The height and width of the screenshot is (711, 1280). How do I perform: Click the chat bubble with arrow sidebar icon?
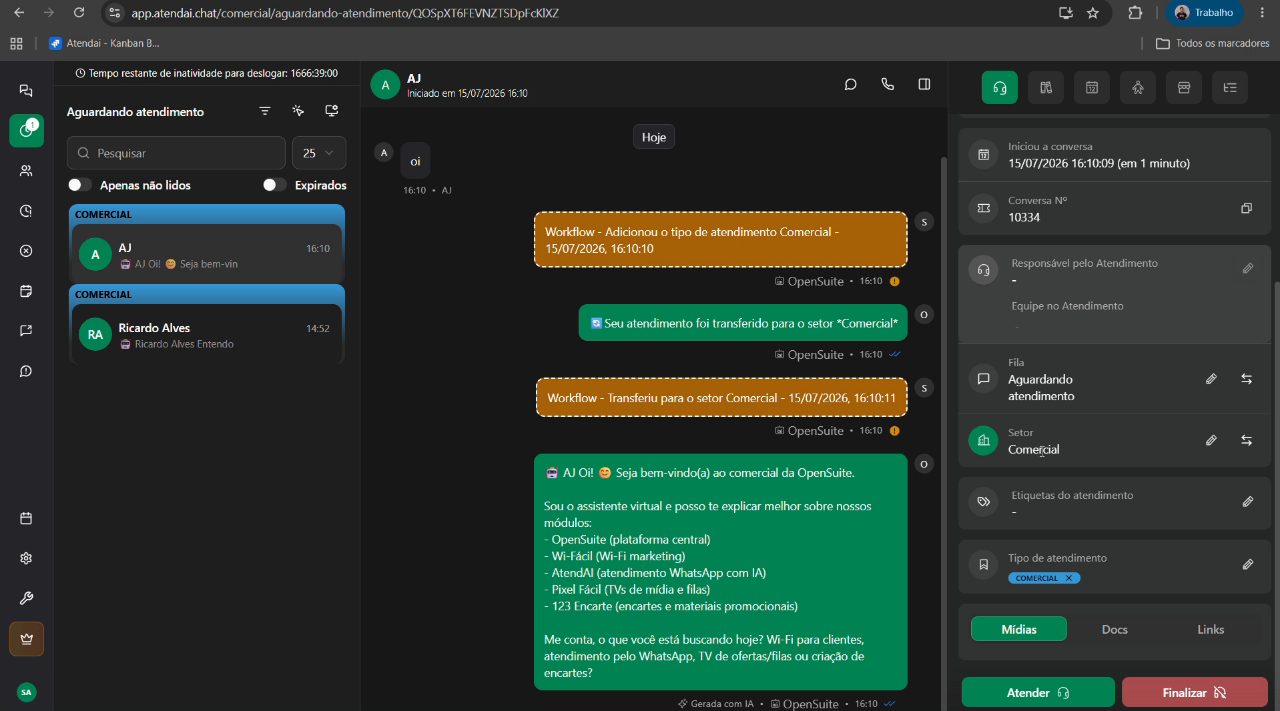pos(26,331)
